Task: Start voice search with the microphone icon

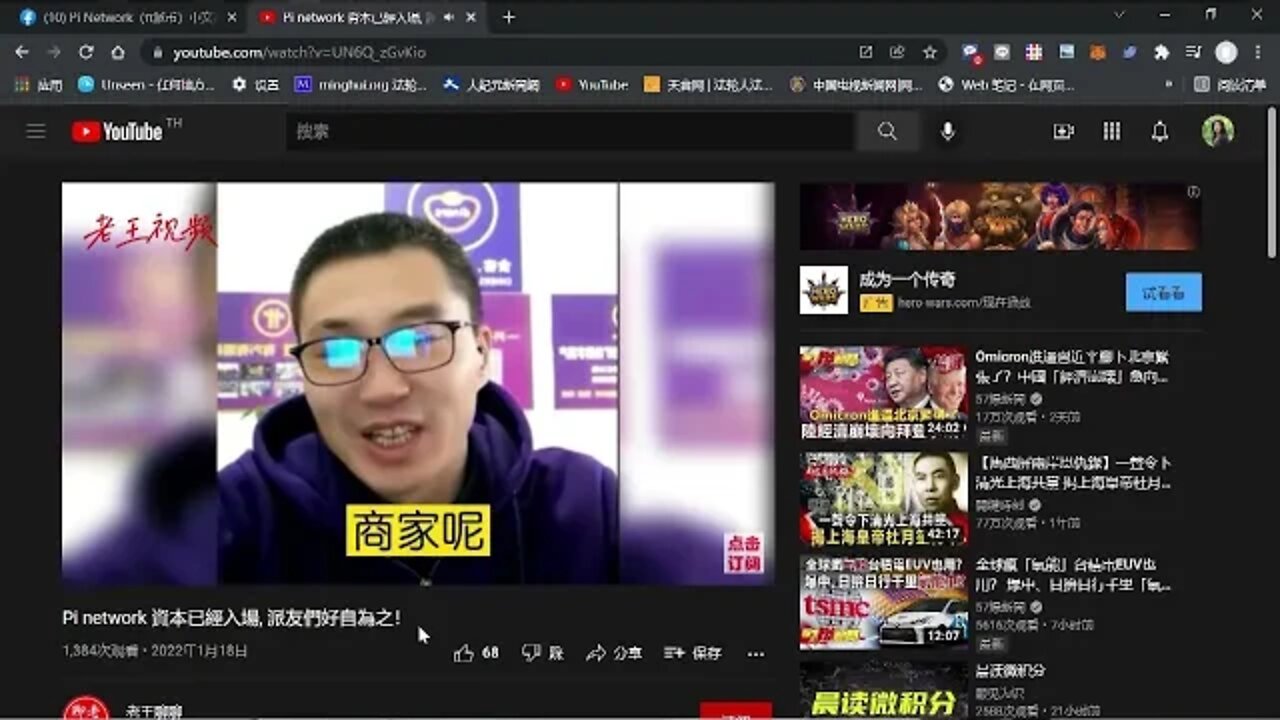Action: [x=947, y=131]
